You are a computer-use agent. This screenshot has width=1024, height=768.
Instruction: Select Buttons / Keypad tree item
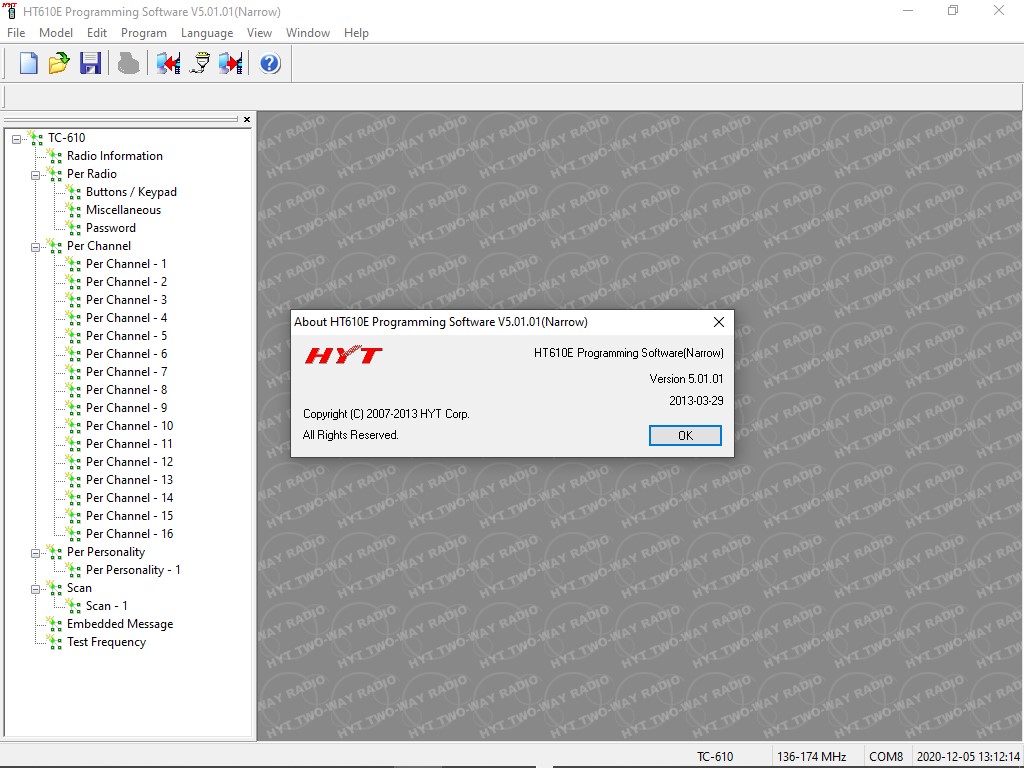(x=131, y=192)
